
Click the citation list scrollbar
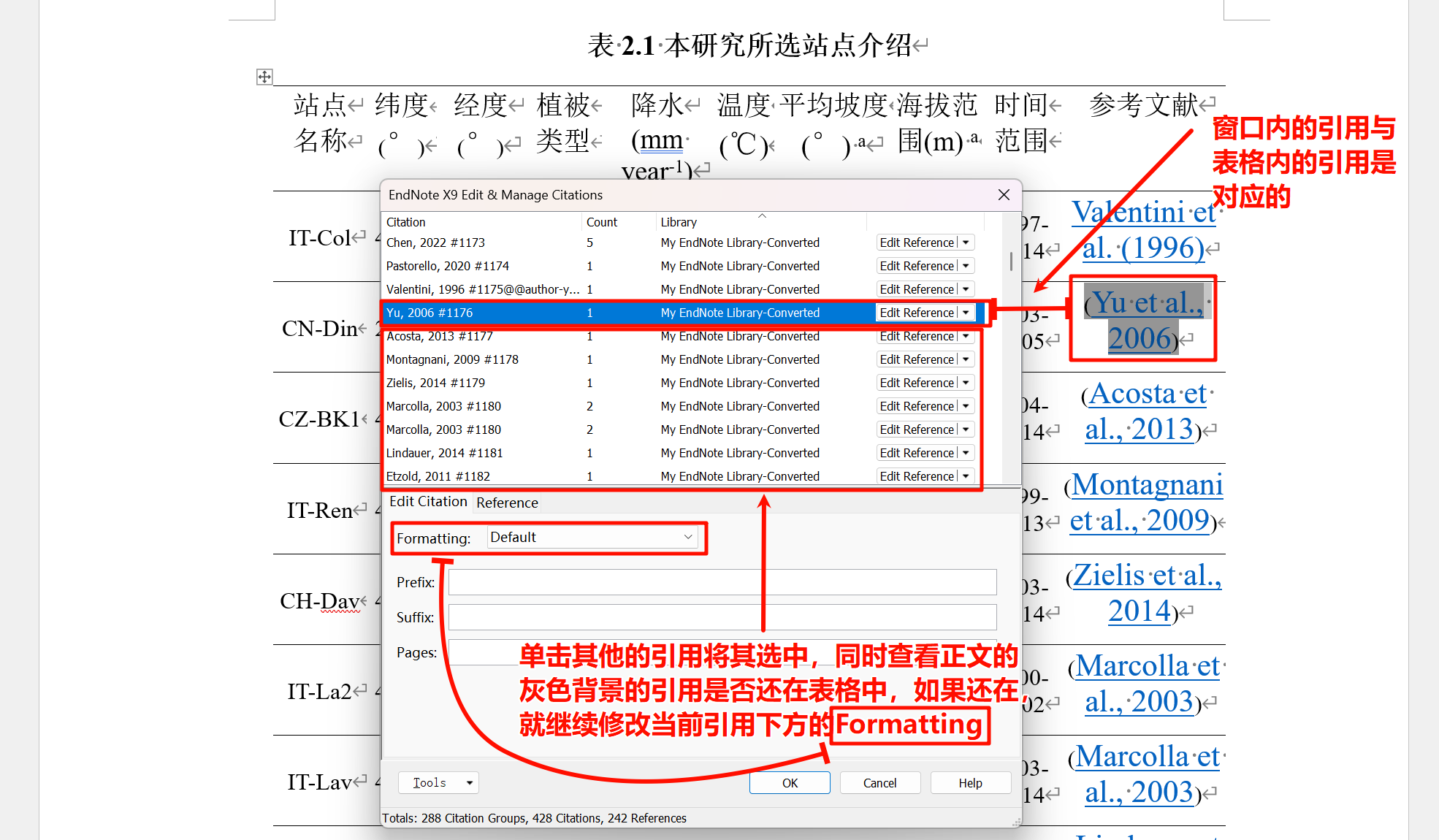(x=1010, y=263)
